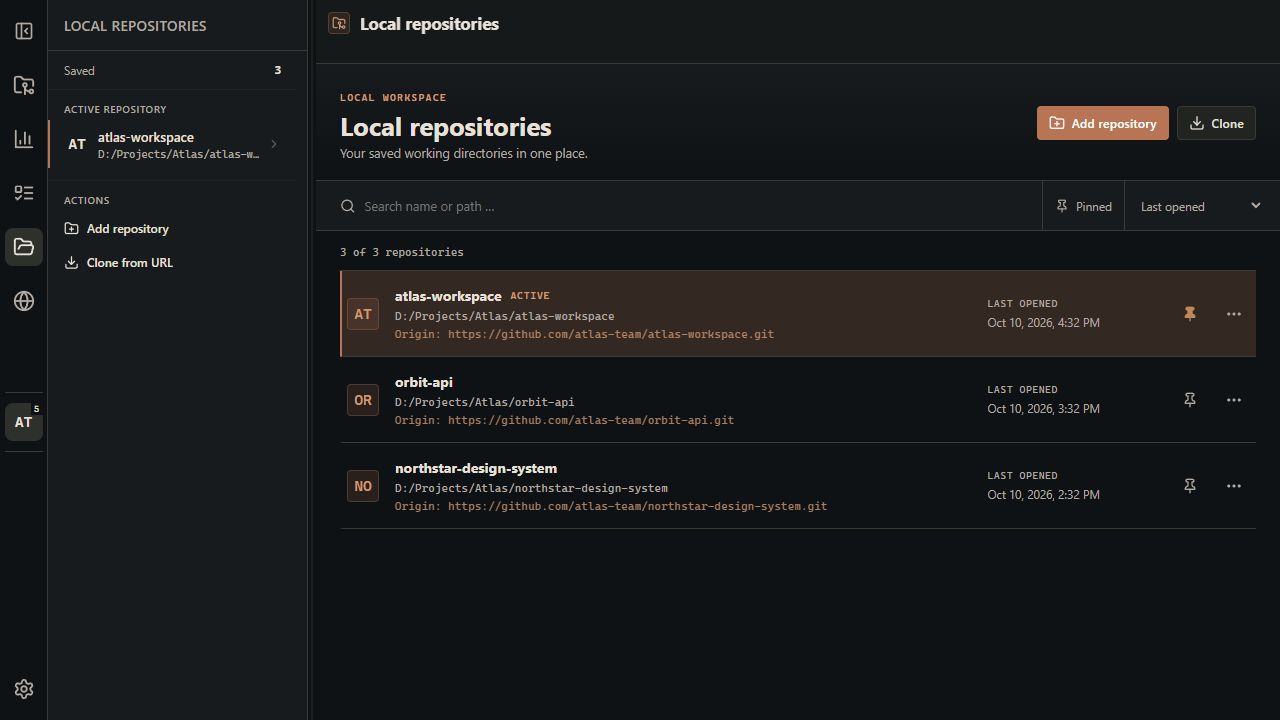Open more options for orbit-api
This screenshot has width=1280, height=720.
tap(1234, 400)
